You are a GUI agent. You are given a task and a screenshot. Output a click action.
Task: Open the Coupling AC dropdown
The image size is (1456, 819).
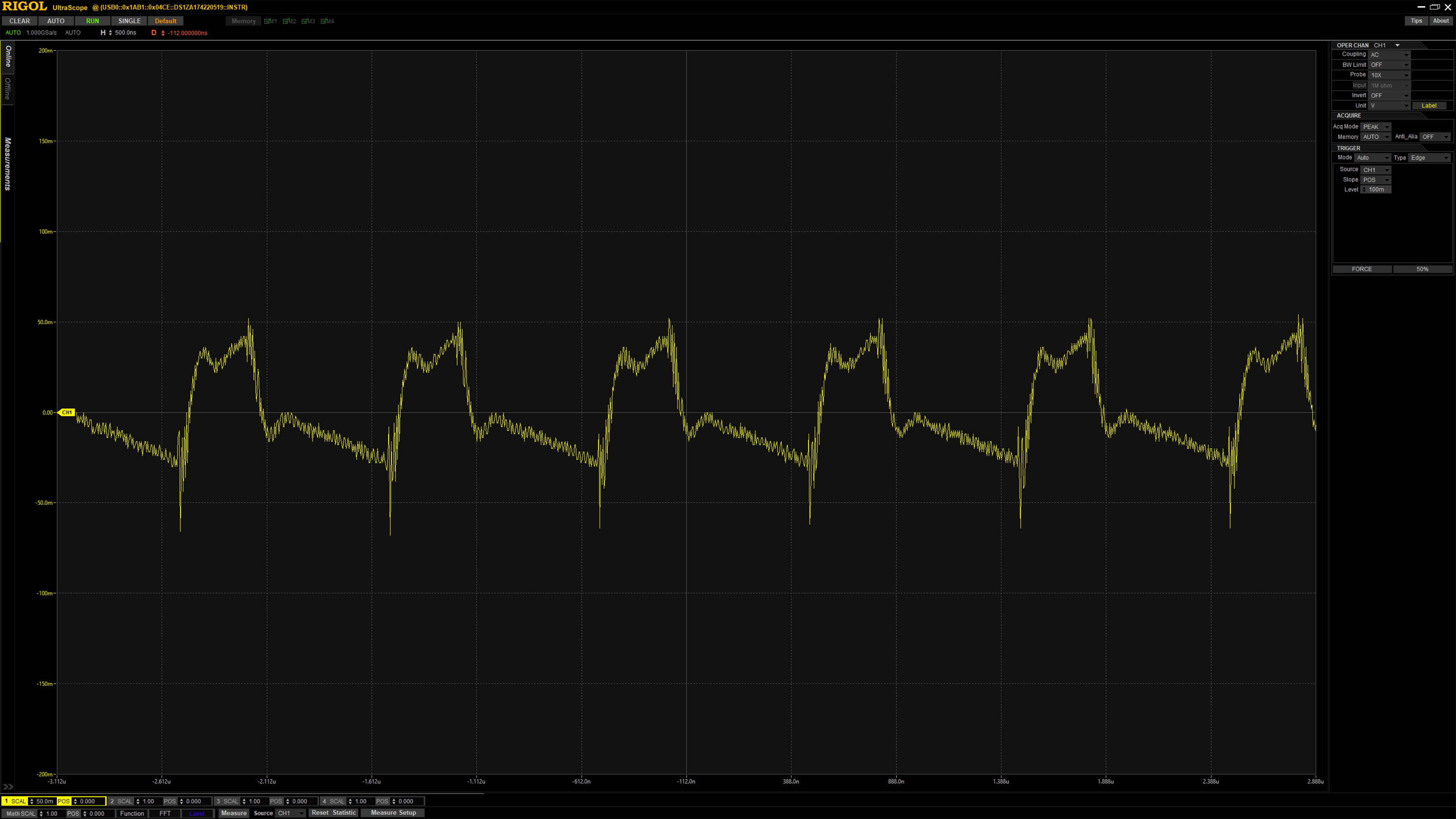(1389, 55)
